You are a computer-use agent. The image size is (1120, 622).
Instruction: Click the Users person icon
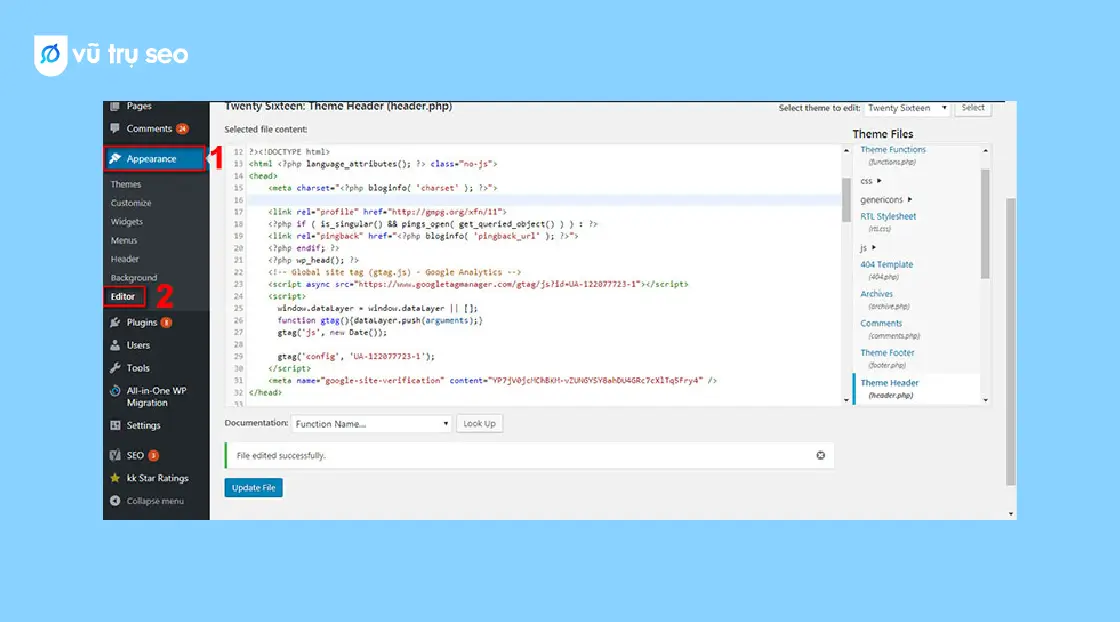(x=115, y=346)
